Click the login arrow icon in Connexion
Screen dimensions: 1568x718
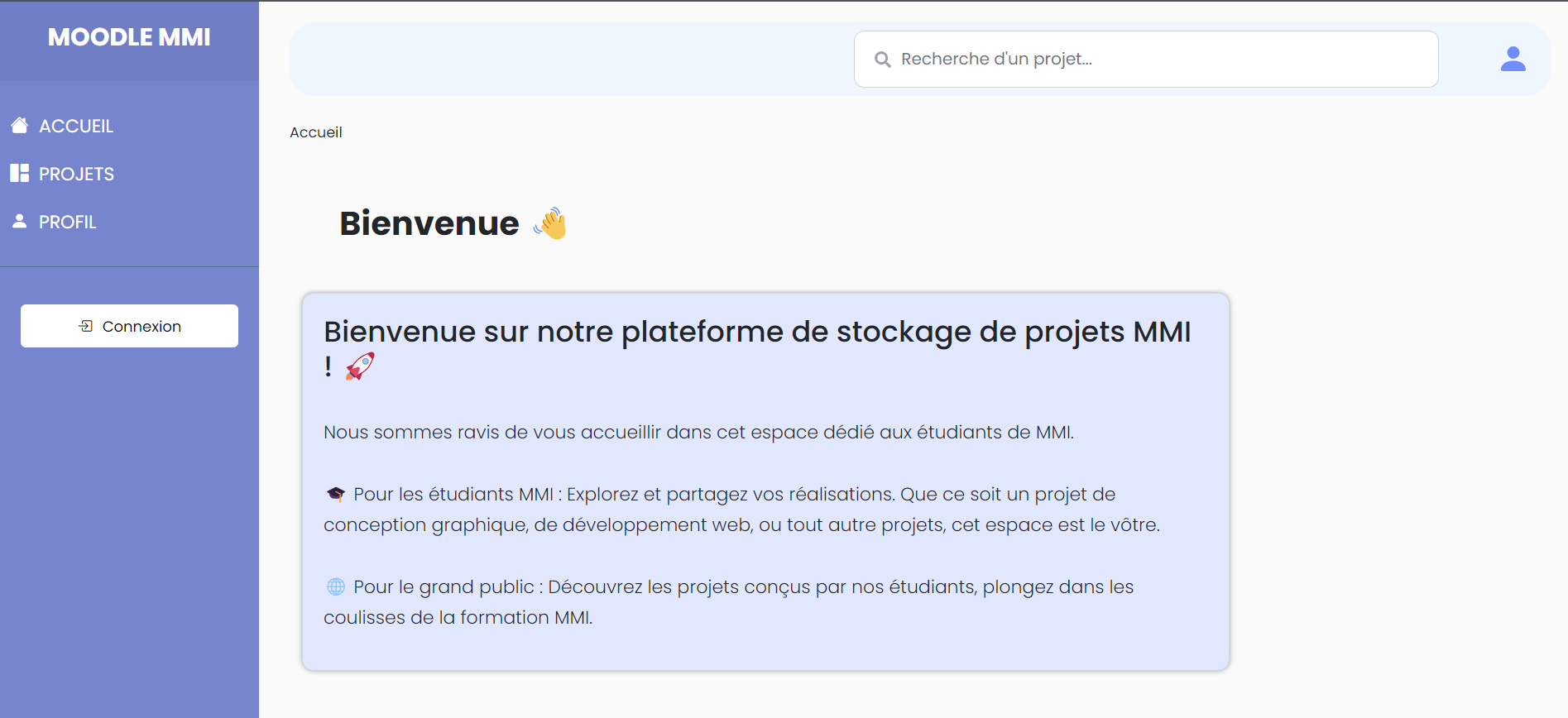[x=86, y=326]
